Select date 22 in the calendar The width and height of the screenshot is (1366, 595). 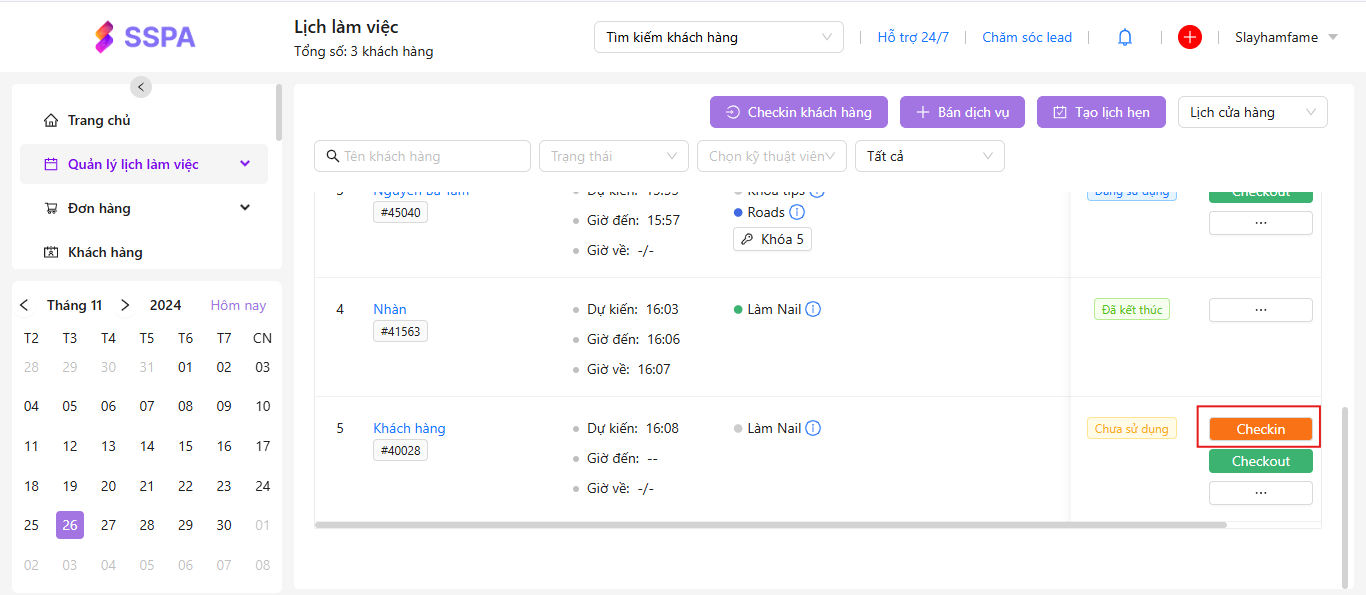click(185, 486)
